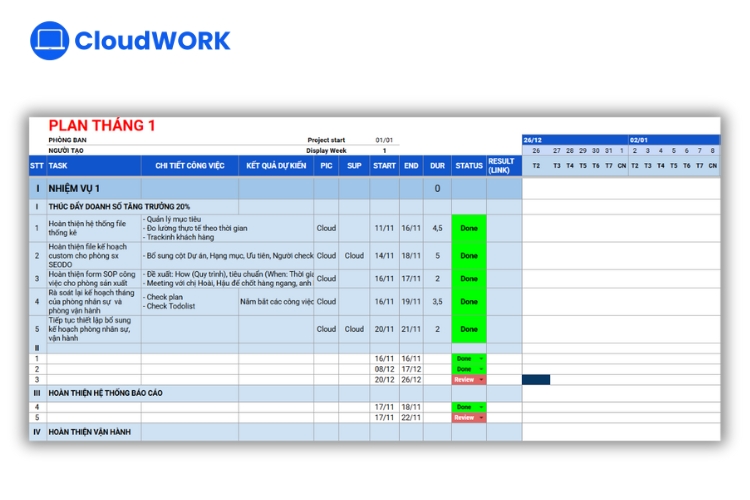Select the NHIỆM VỤ 1 section row

click(76, 188)
